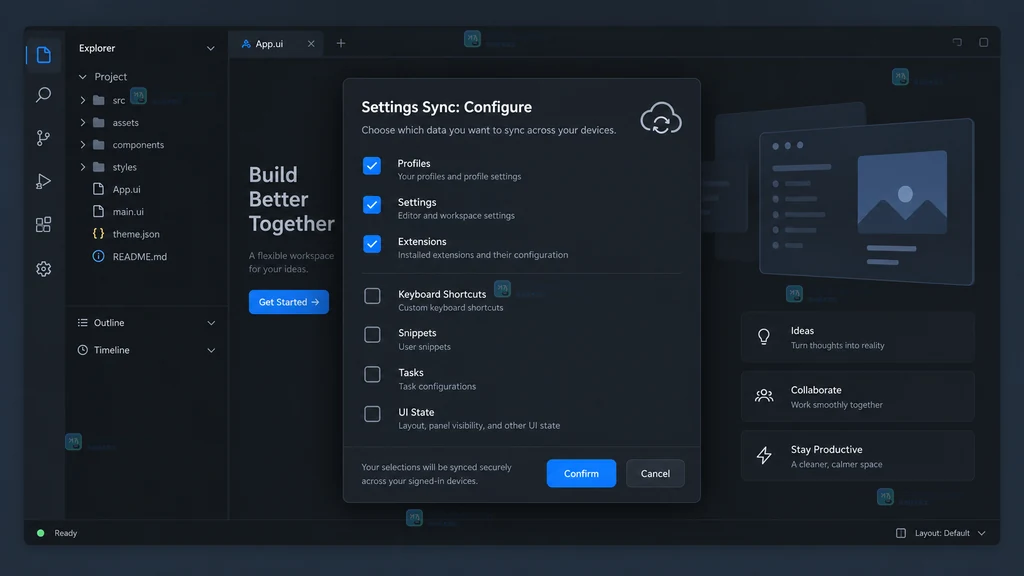Enable Keyboard Shortcuts sync checkbox
This screenshot has width=1024, height=576.
coord(372,296)
